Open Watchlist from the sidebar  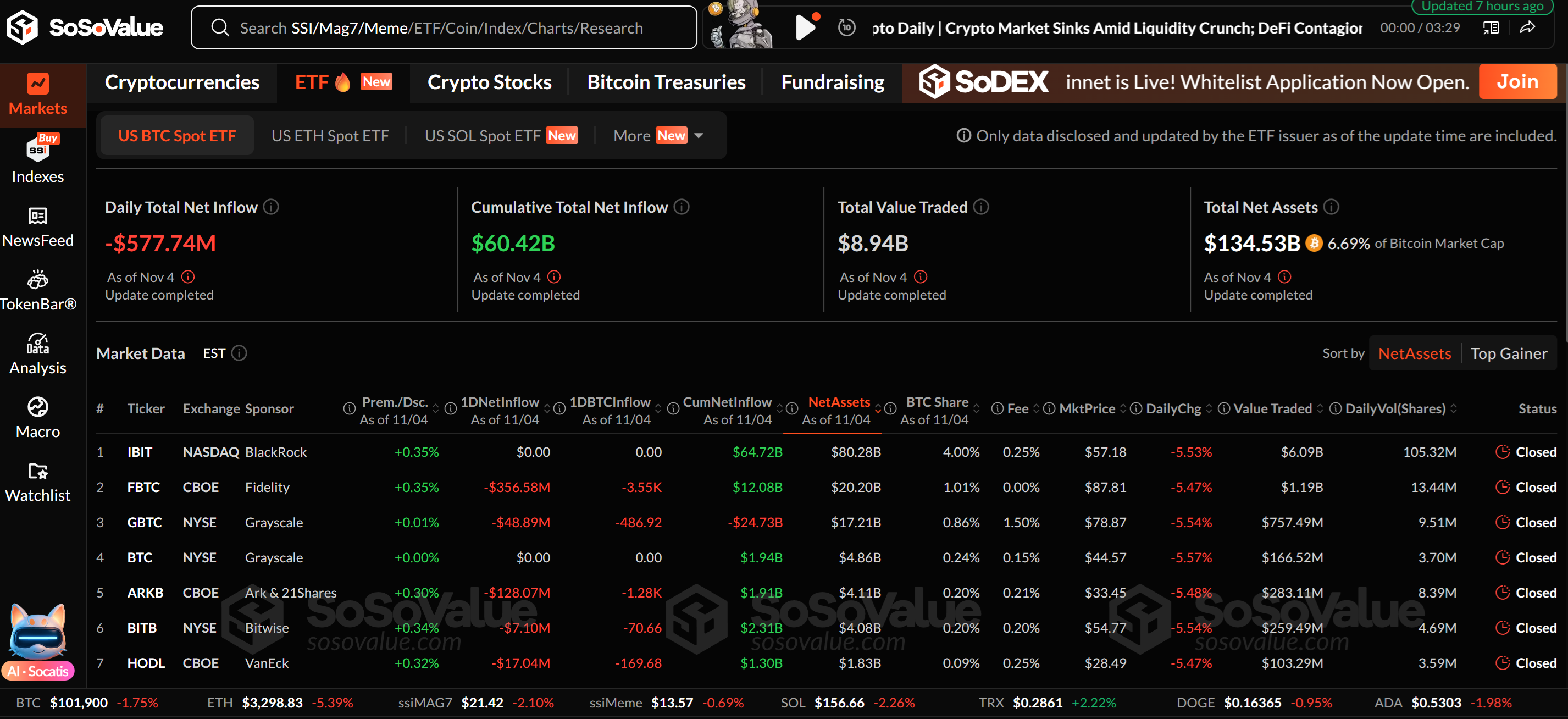point(37,482)
